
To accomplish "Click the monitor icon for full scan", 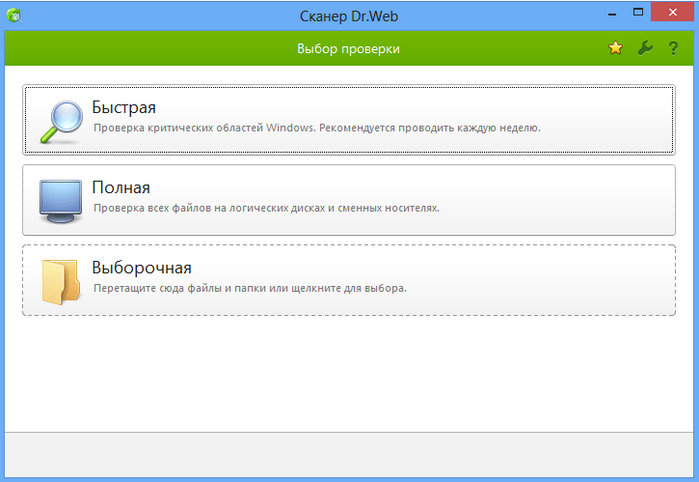I will (x=61, y=201).
